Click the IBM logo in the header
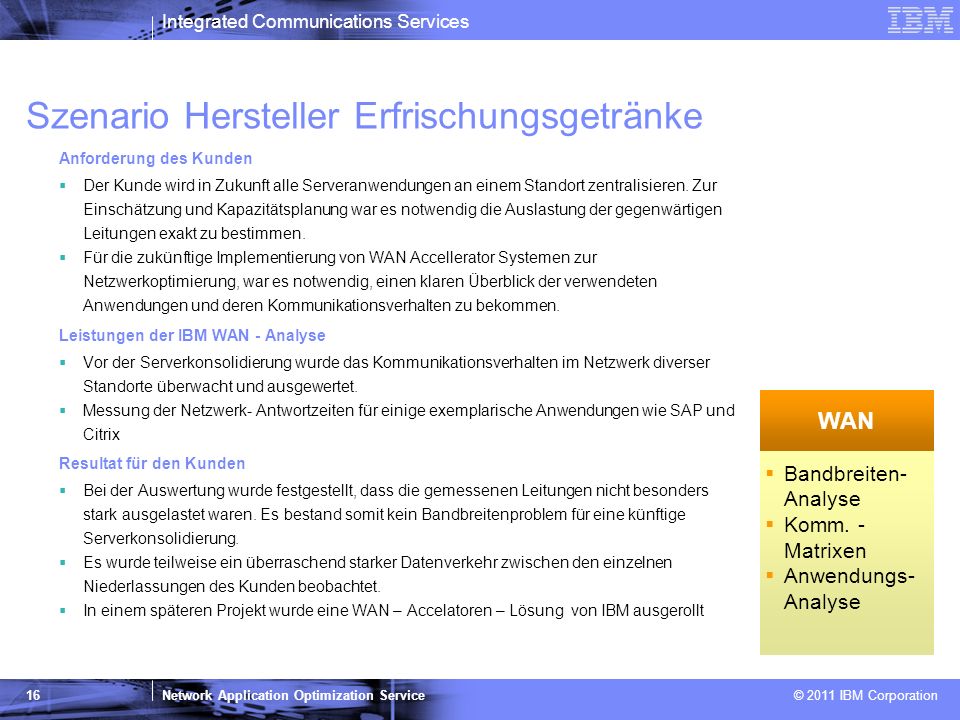The image size is (960, 720). click(x=920, y=20)
